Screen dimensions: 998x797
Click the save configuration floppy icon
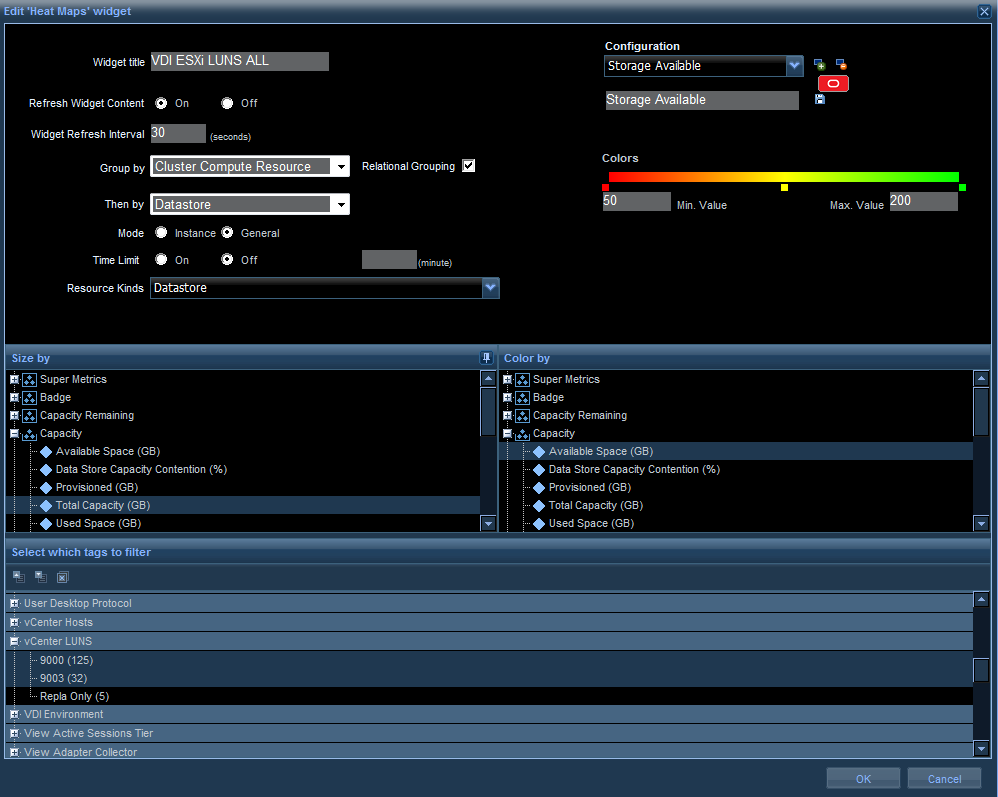(820, 100)
